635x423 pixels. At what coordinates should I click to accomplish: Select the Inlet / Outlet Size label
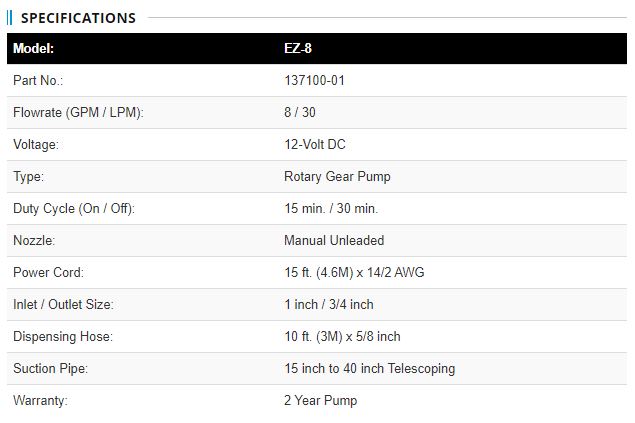pos(63,304)
